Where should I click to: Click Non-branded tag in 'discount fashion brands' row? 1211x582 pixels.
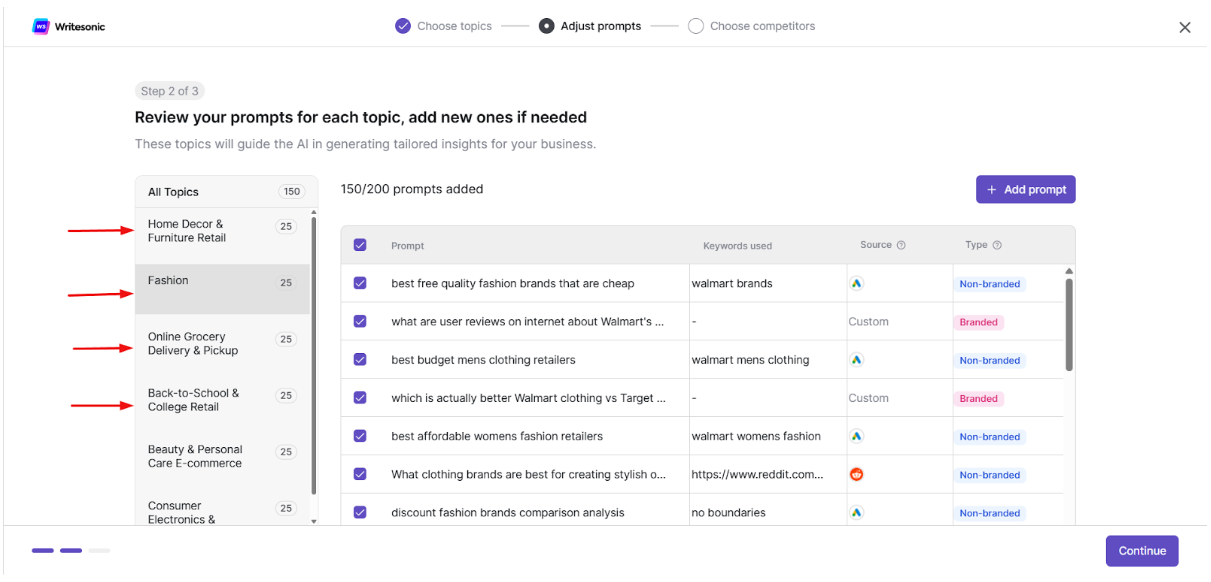click(x=990, y=513)
